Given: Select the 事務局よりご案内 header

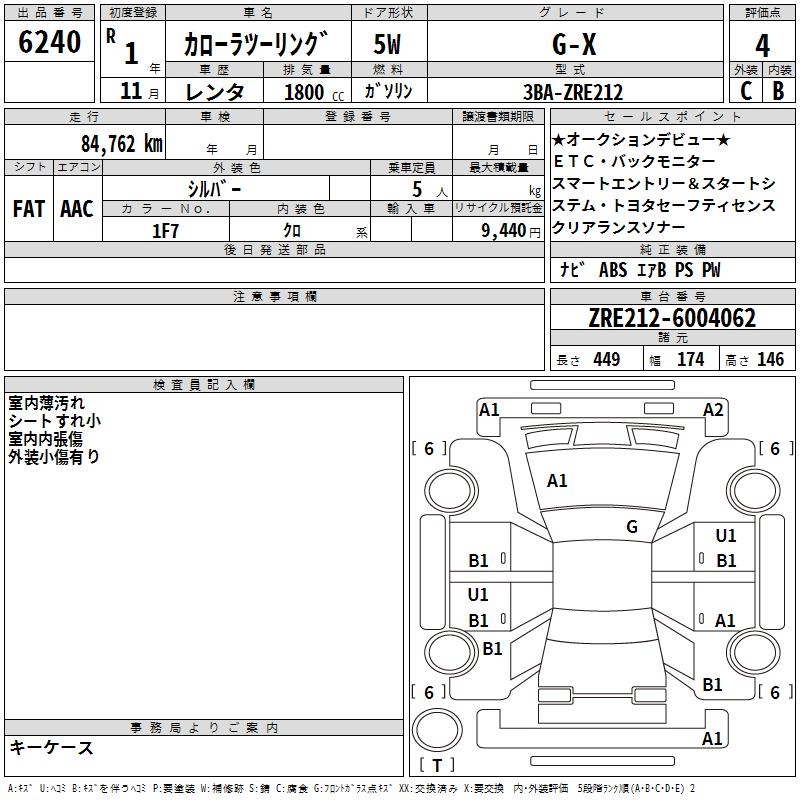Looking at the screenshot, I should [204, 728].
